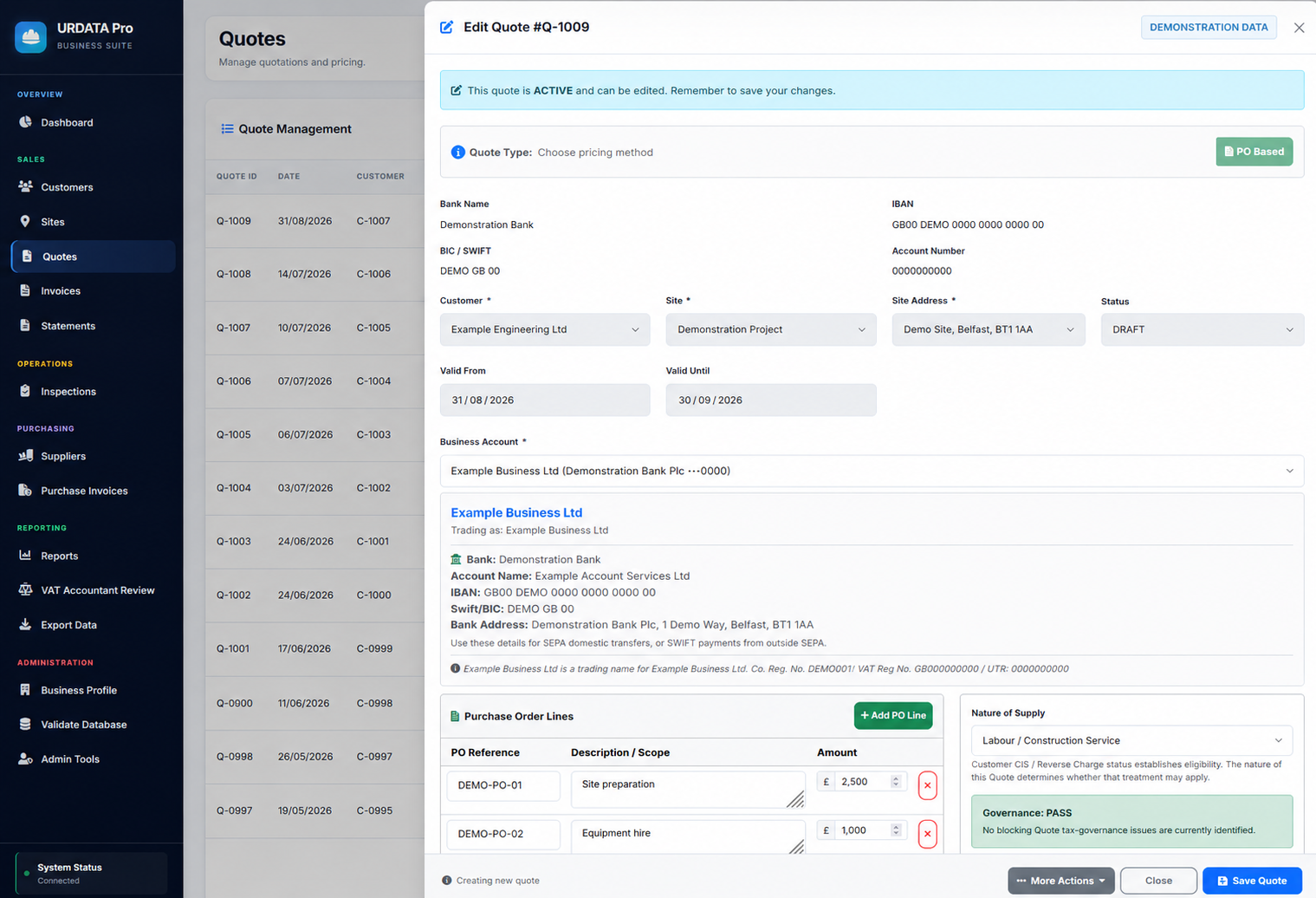Screen dimensions: 1316x898
Task: Click the Sites map pin icon
Action: click(x=25, y=222)
